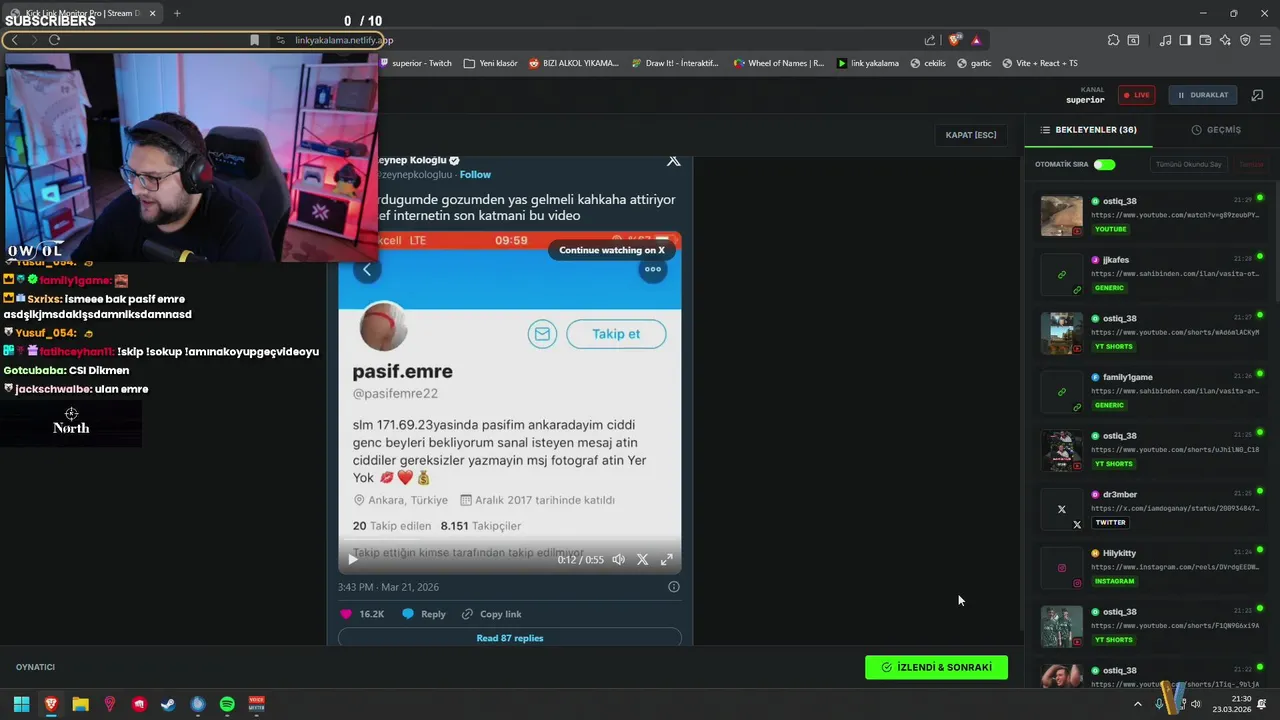Click the İzlendi & Sonraki button
The image size is (1280, 720).
click(936, 667)
